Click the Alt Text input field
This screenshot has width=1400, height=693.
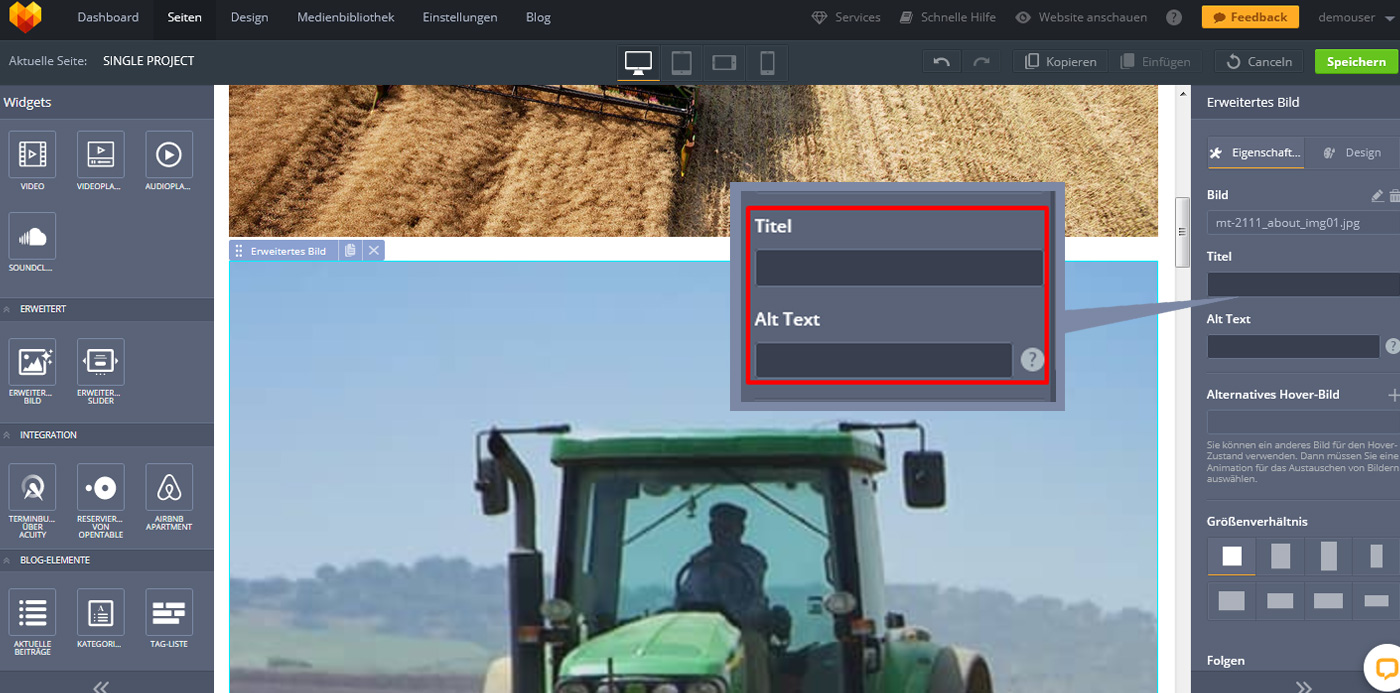coord(1293,346)
